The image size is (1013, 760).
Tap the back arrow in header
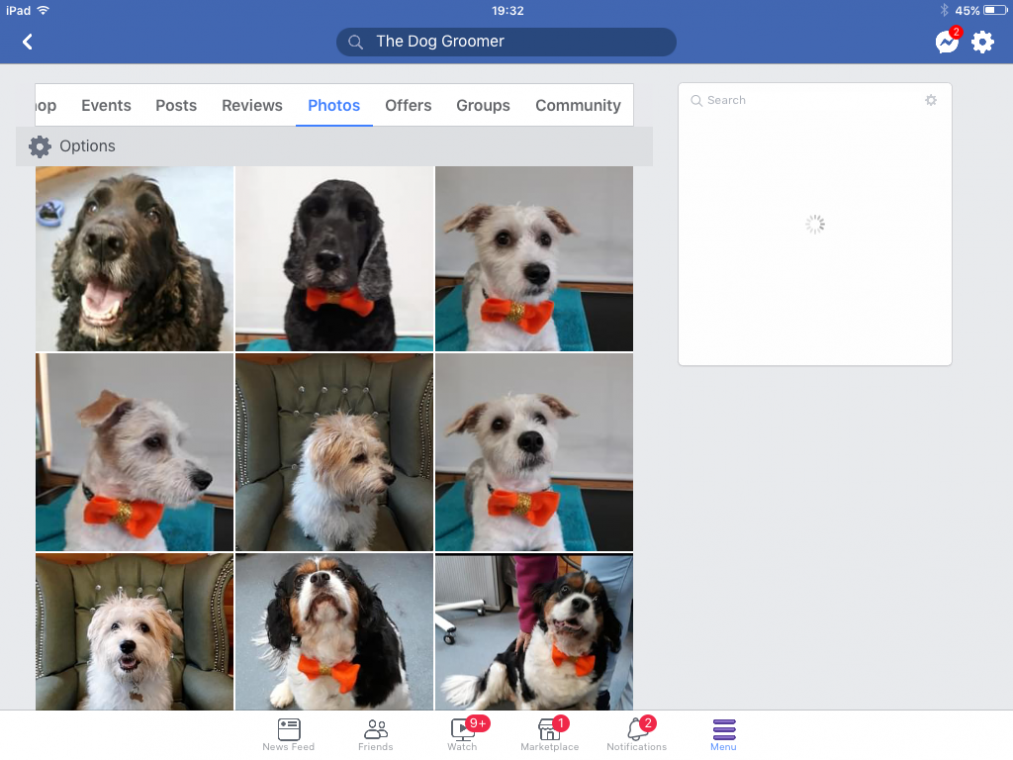pos(27,42)
